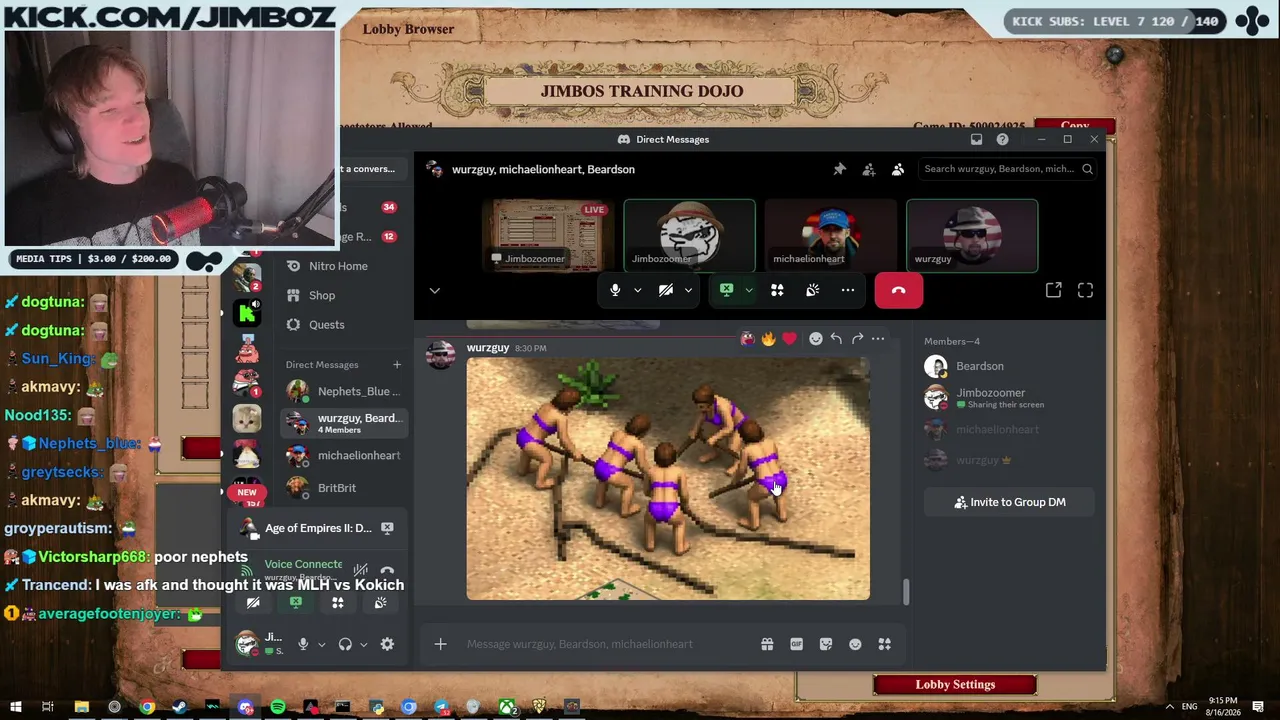Image resolution: width=1280 pixels, height=720 pixels.
Task: Open attachment plus menu in message bar
Action: click(x=440, y=644)
